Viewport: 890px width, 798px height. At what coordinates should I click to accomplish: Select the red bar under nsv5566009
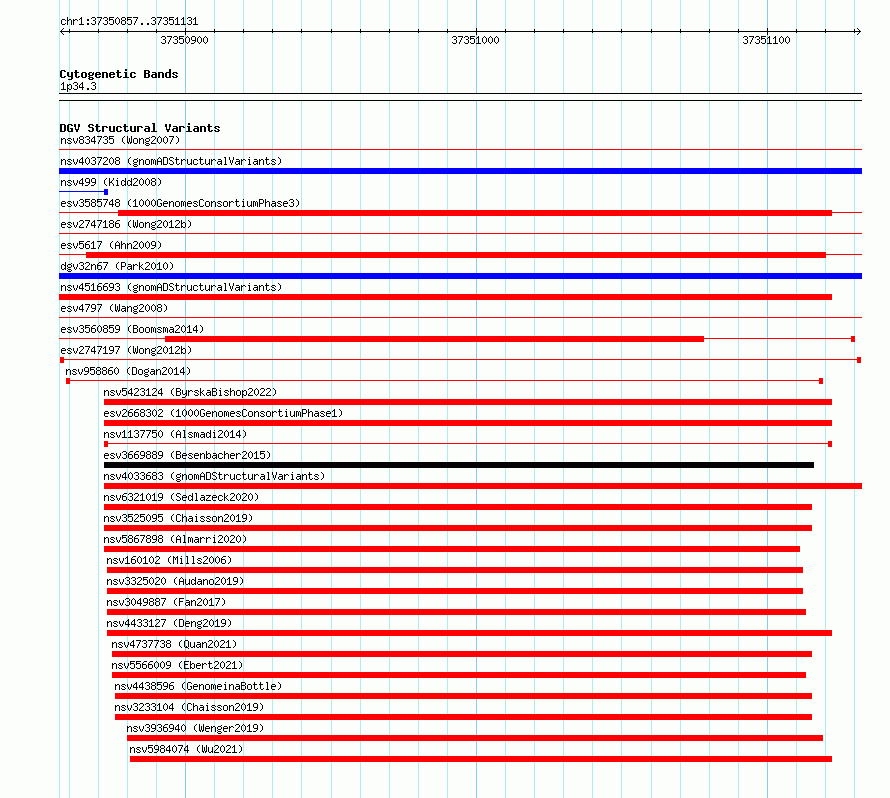click(459, 675)
